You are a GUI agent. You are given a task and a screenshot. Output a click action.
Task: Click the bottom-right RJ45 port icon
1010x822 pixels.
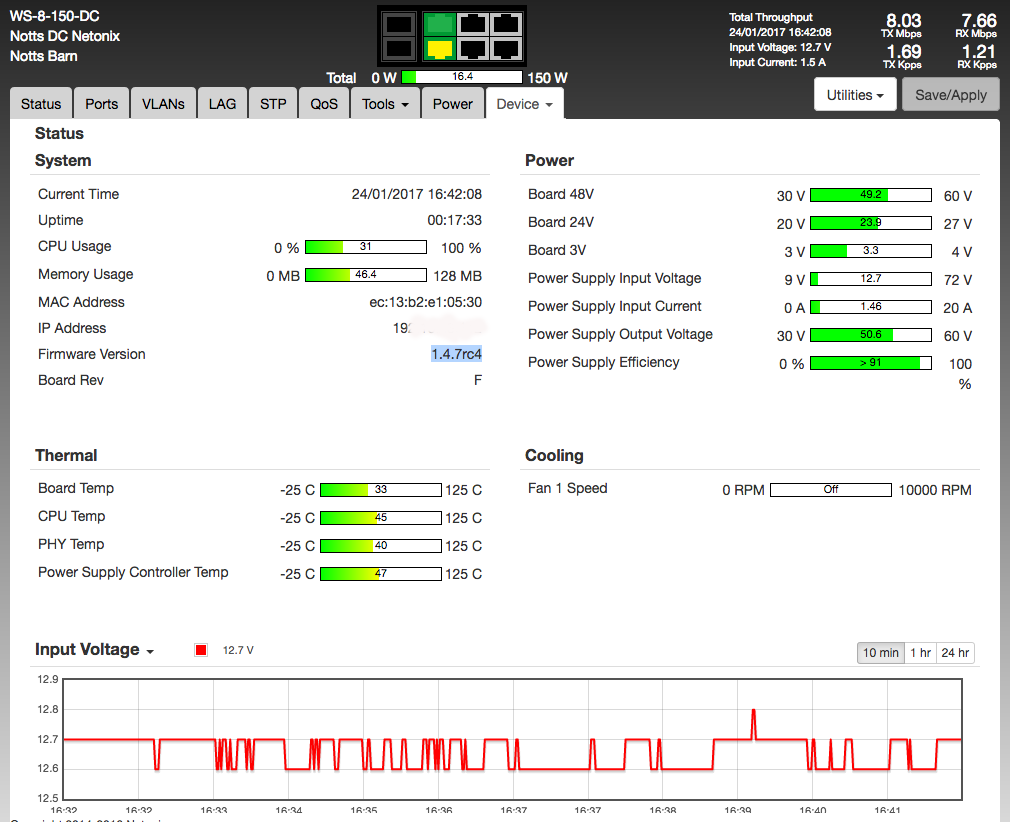click(506, 48)
